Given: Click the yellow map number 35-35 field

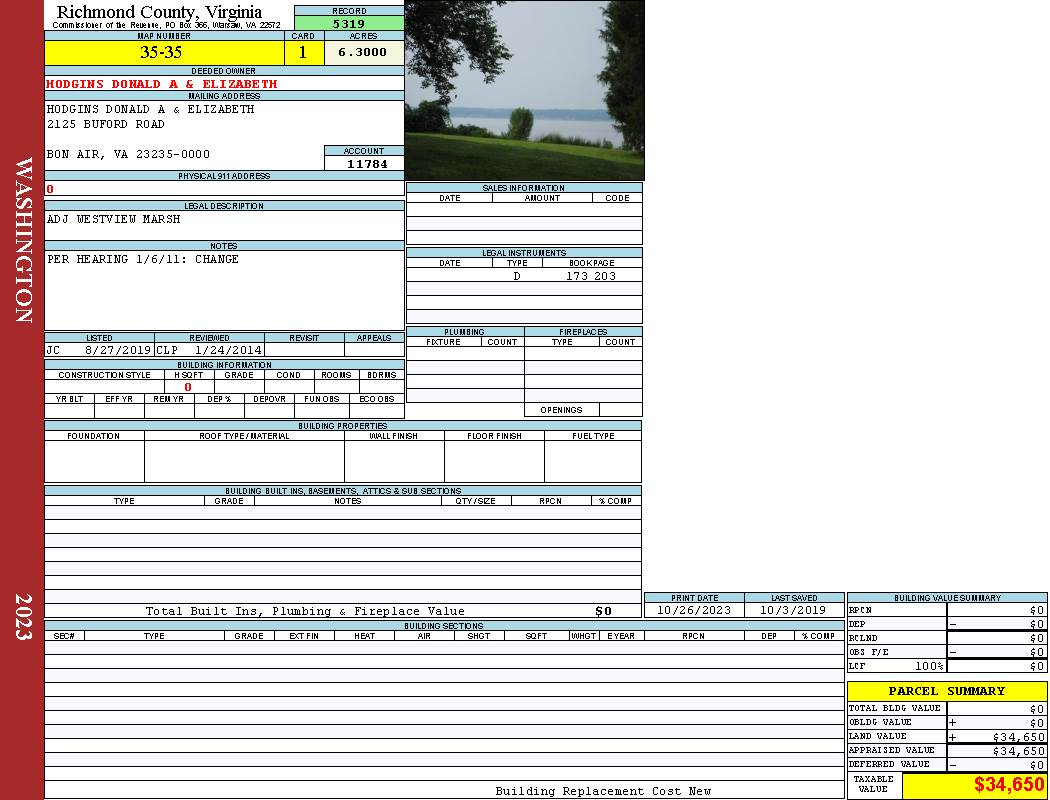Looking at the screenshot, I should click(161, 53).
